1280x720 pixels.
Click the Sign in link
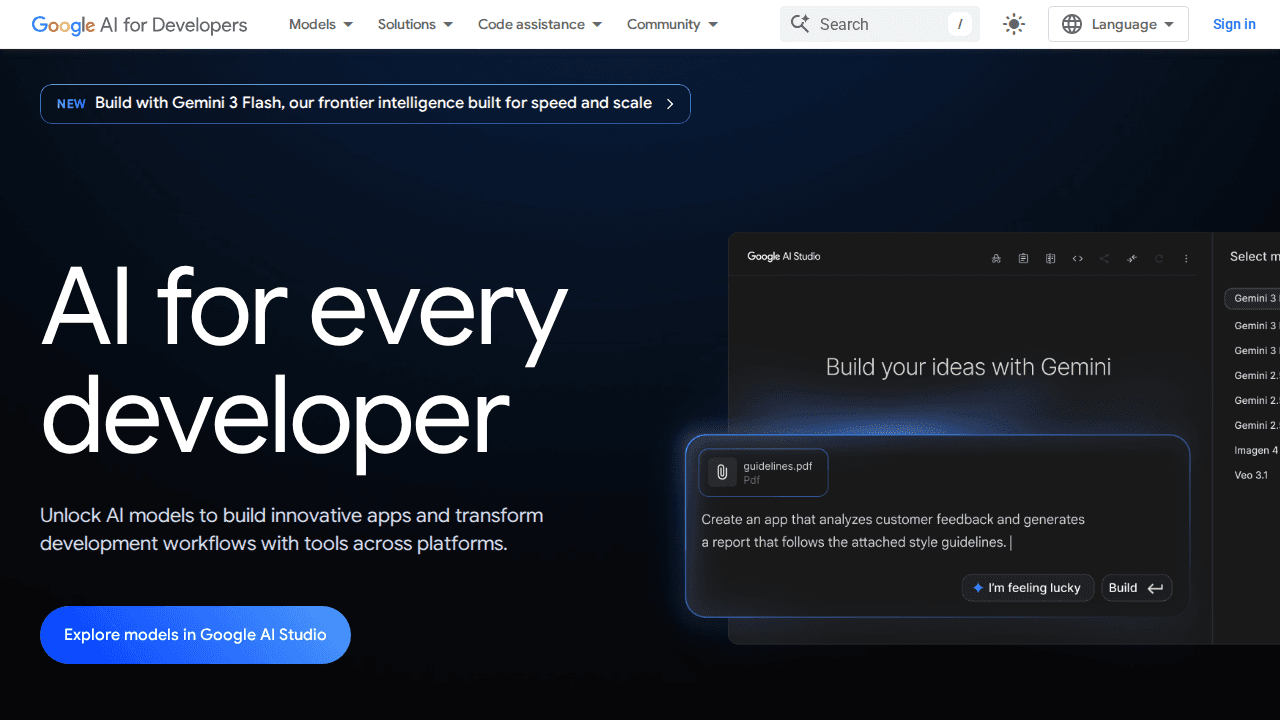tap(1234, 24)
